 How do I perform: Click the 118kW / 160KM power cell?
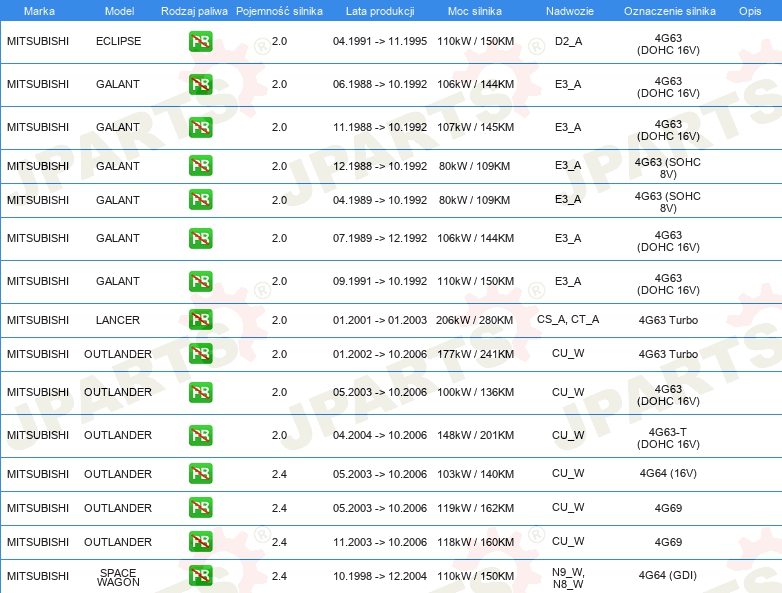(475, 542)
